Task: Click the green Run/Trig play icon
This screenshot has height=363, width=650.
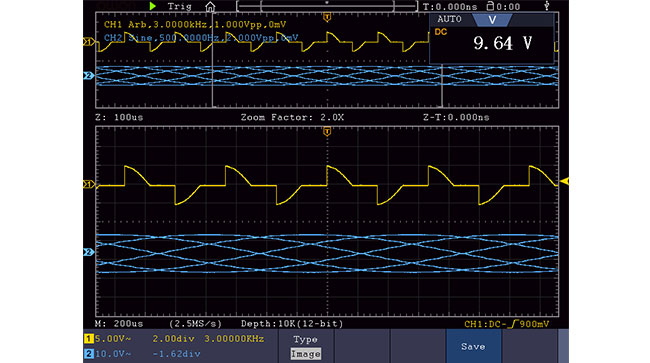Action: pyautogui.click(x=153, y=6)
